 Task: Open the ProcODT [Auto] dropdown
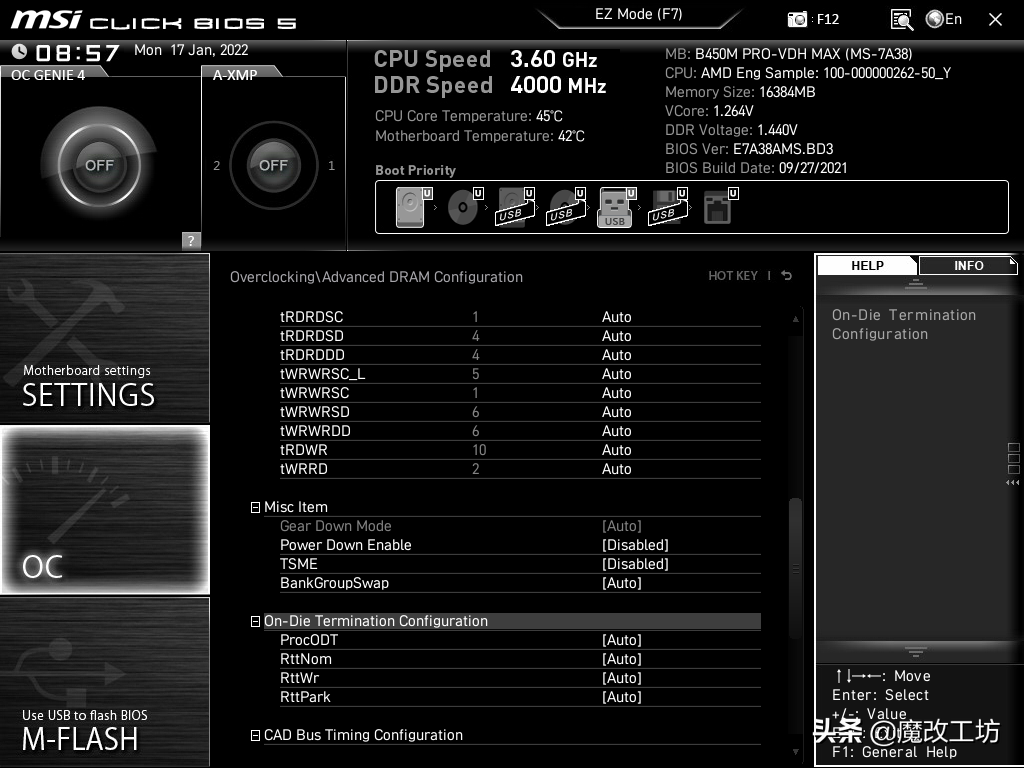pyautogui.click(x=622, y=640)
